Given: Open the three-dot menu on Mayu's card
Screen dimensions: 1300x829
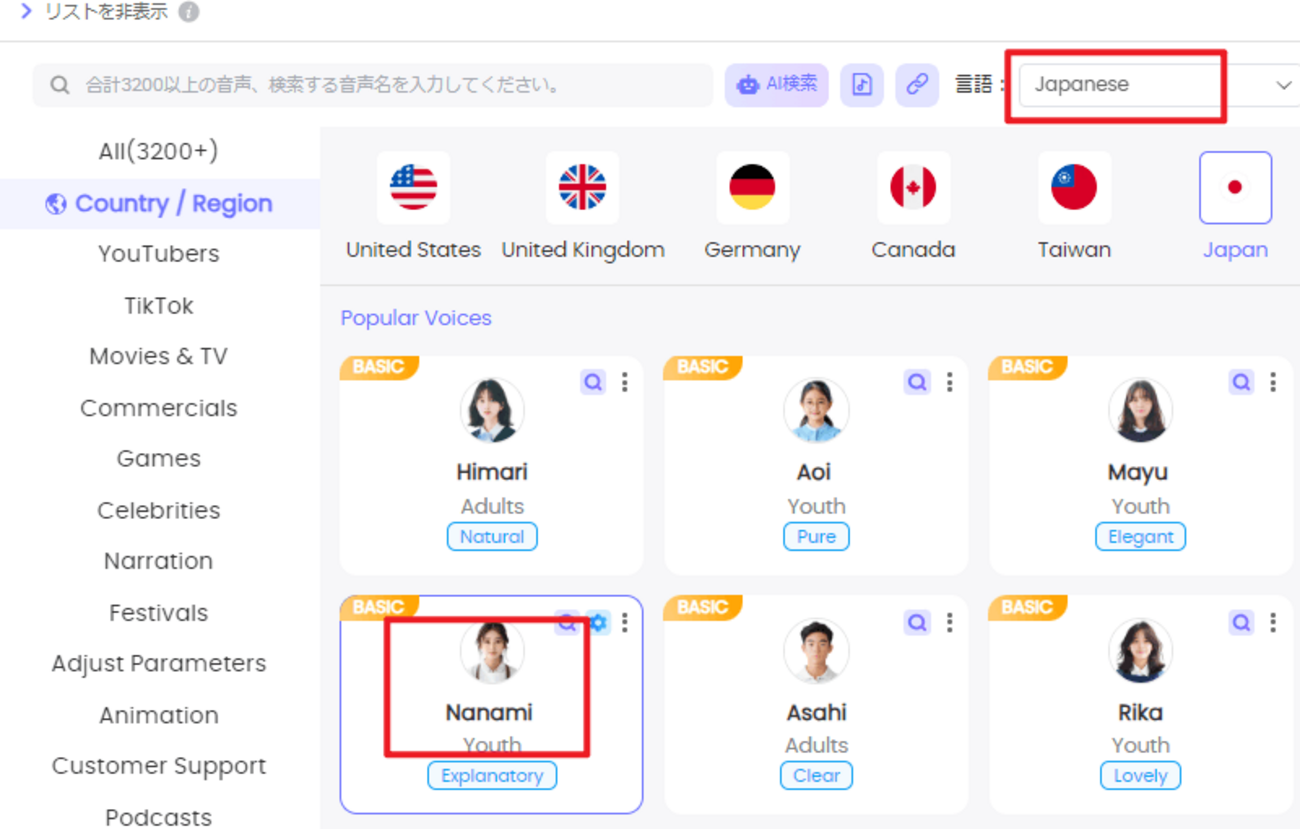Looking at the screenshot, I should click(x=1273, y=382).
